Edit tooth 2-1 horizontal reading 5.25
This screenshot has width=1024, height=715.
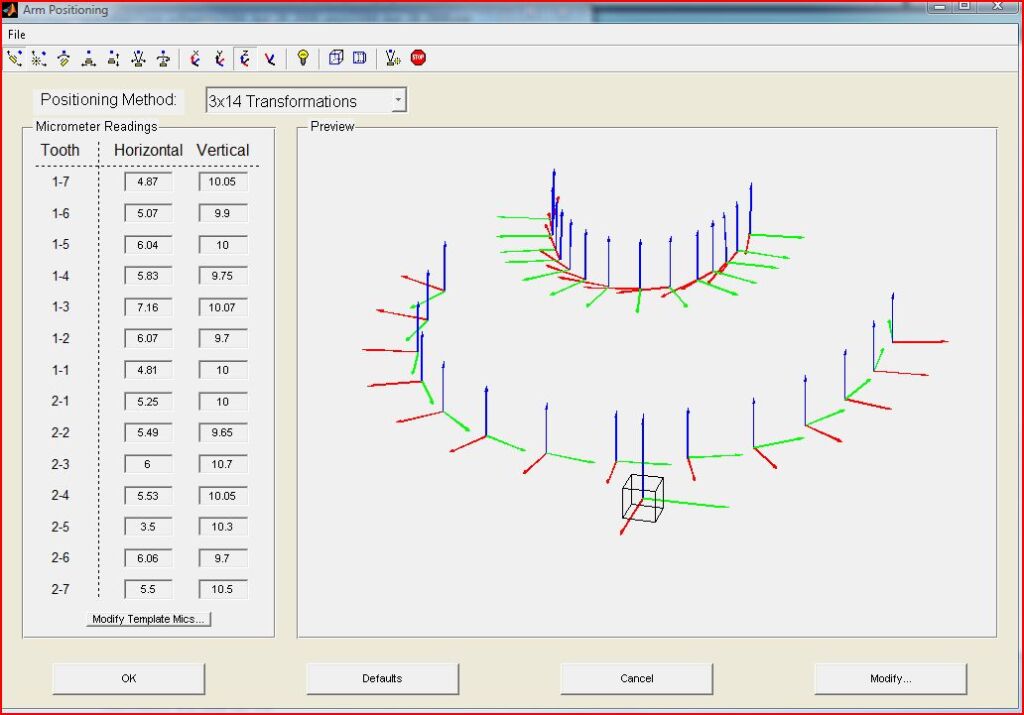(148, 402)
